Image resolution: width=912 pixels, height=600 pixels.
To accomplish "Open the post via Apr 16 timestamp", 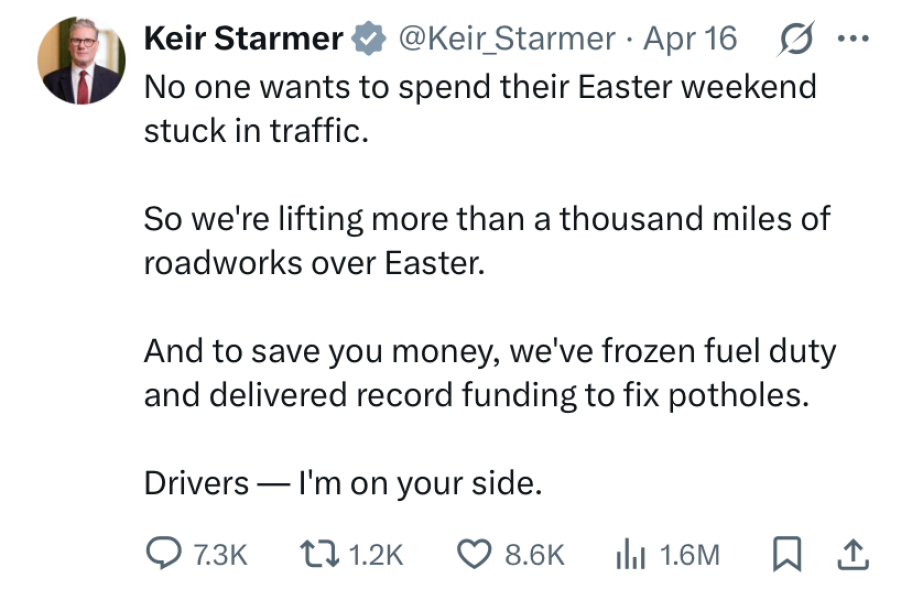I will coord(690,39).
